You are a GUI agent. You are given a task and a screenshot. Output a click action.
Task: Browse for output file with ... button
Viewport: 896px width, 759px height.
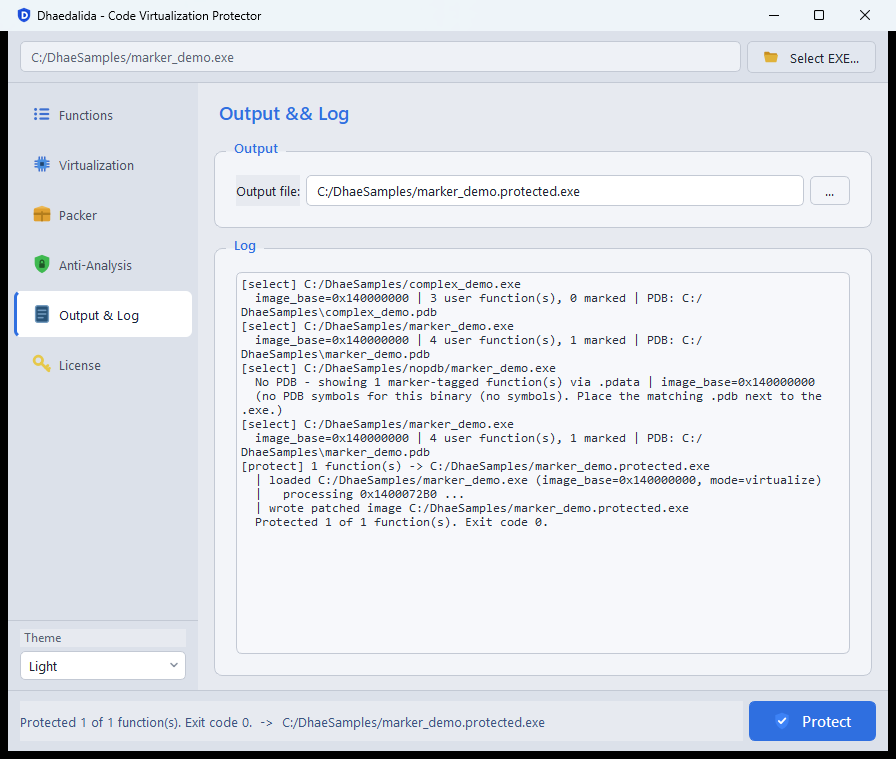coord(830,191)
